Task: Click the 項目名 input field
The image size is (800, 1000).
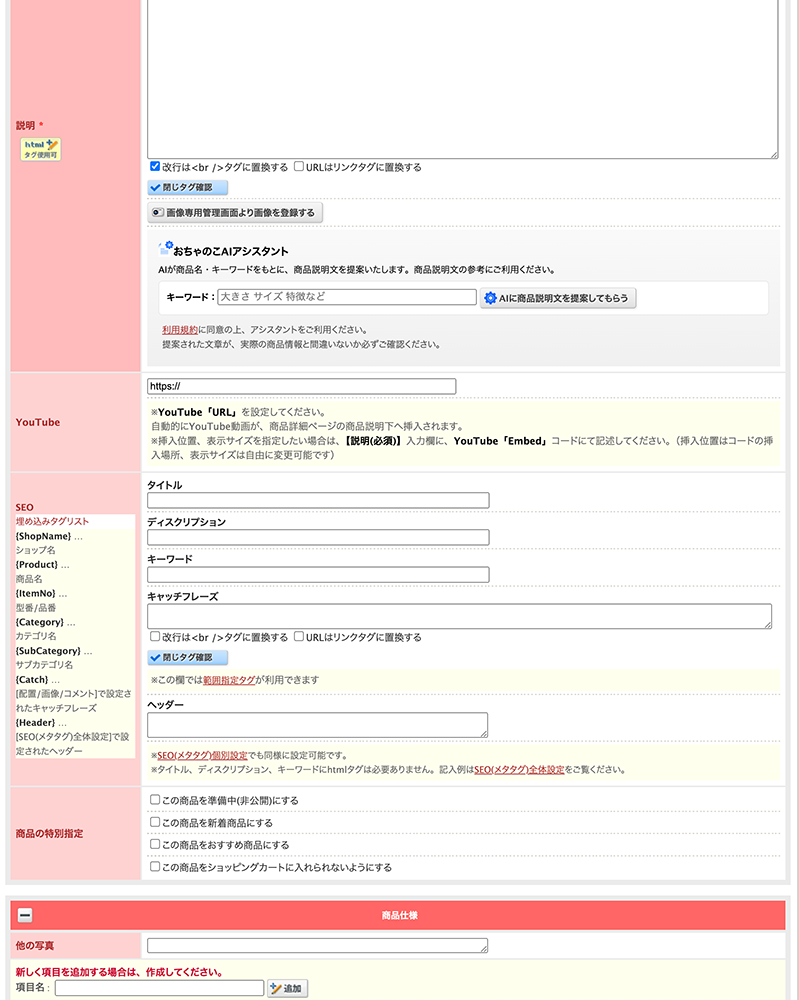Action: point(159,988)
